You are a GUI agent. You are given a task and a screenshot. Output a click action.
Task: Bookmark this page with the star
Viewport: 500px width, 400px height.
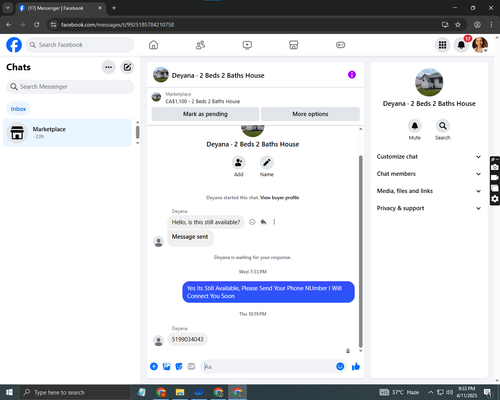[x=458, y=25]
